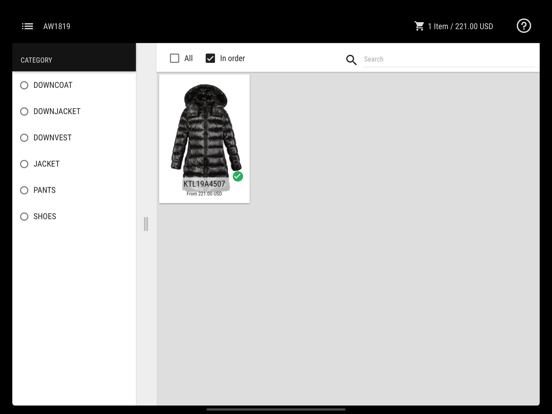
Task: Select the JACKET category radio button
Action: point(24,164)
